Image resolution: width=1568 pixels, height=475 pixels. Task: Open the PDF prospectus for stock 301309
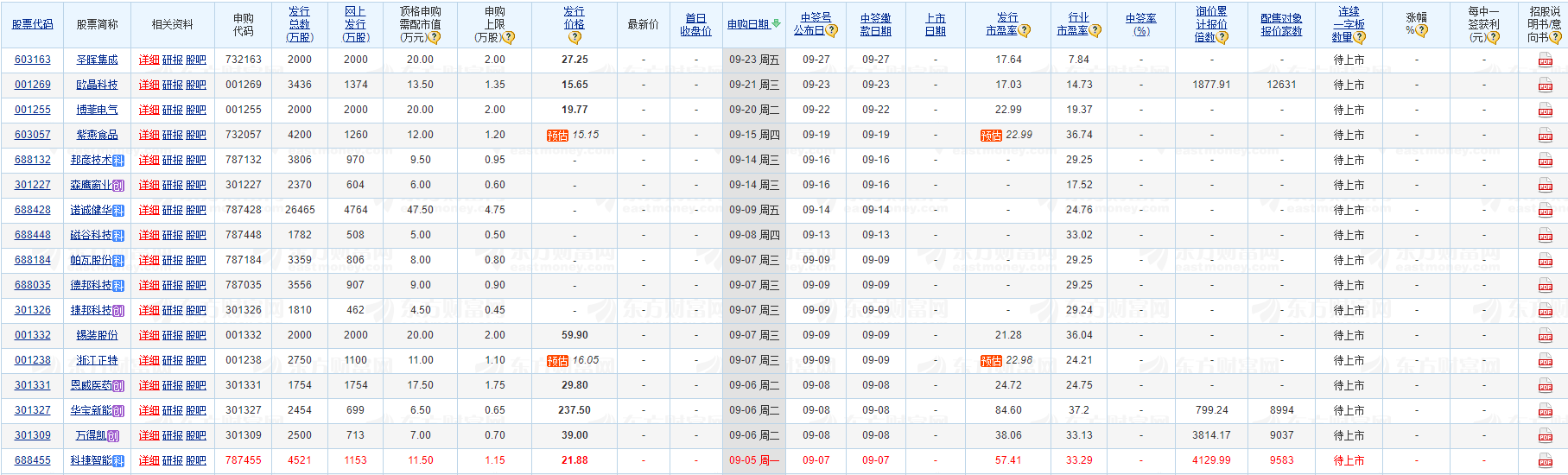pos(1545,437)
